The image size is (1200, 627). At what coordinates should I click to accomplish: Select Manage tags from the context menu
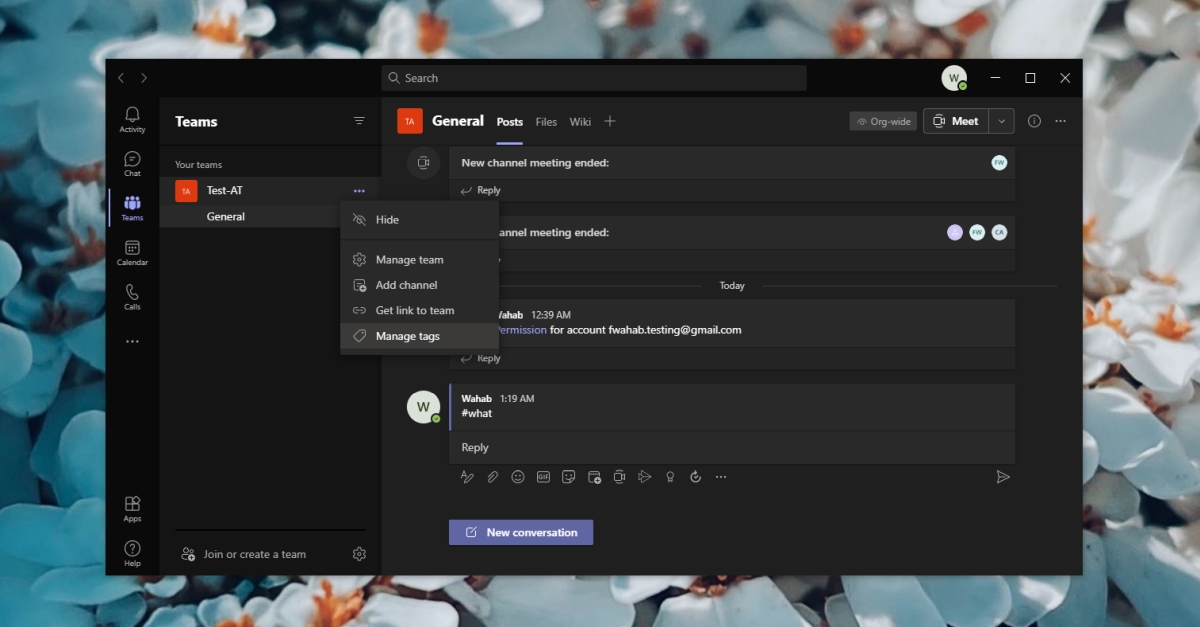[408, 335]
